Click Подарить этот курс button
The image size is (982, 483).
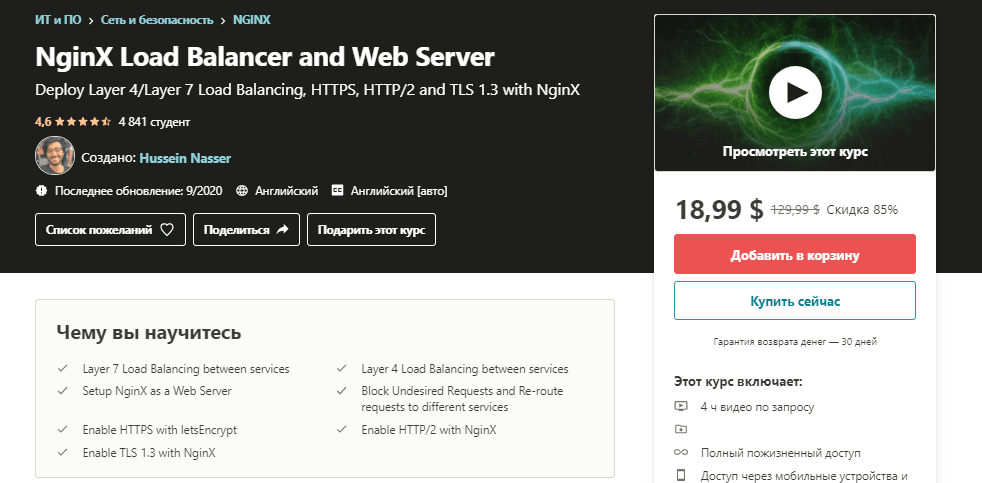(371, 229)
